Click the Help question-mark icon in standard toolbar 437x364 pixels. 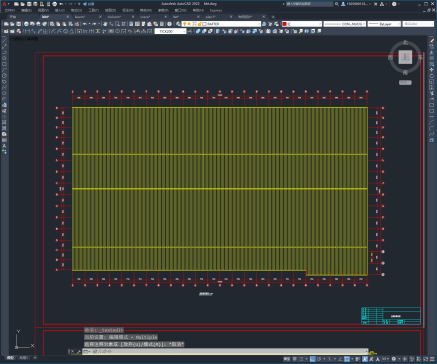click(x=170, y=24)
